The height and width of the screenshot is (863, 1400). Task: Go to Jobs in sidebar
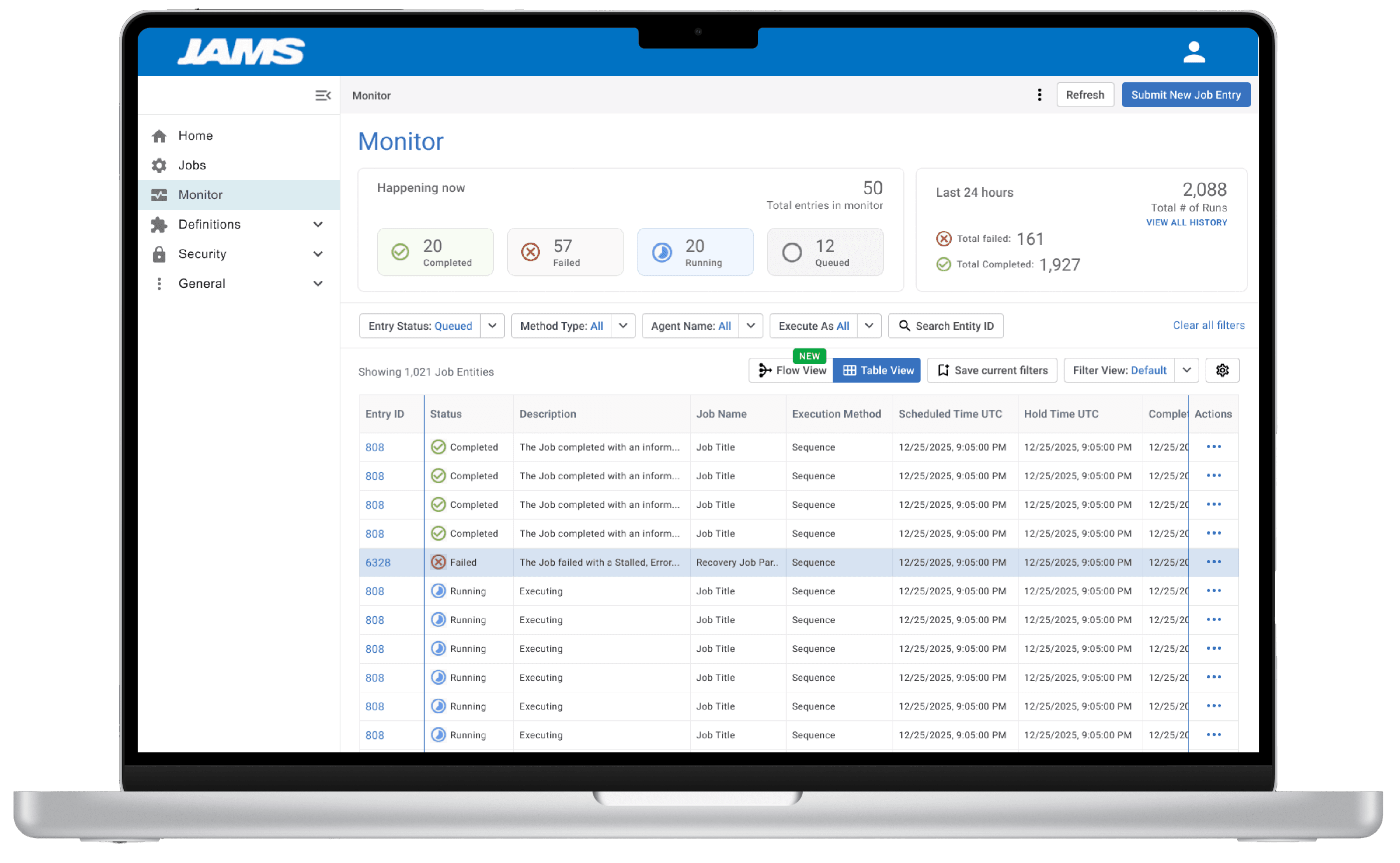coord(192,166)
